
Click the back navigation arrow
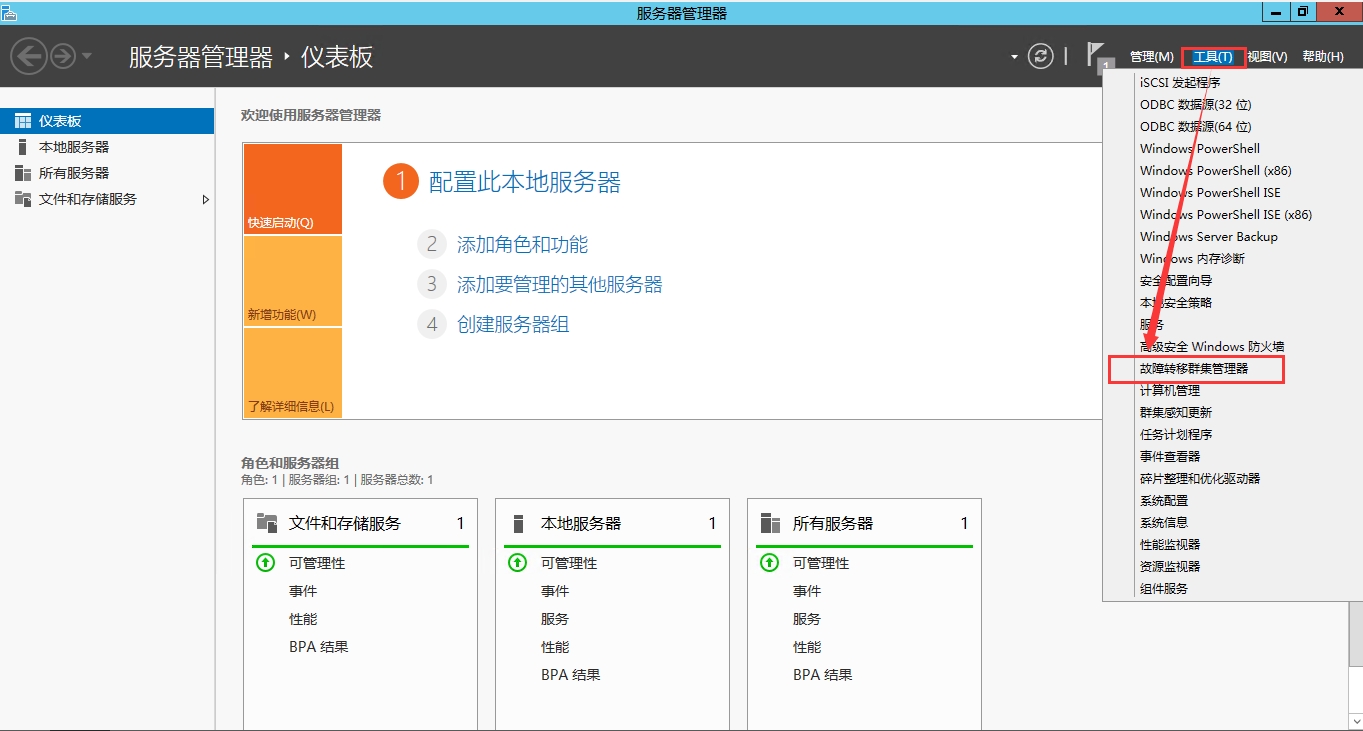click(x=29, y=56)
